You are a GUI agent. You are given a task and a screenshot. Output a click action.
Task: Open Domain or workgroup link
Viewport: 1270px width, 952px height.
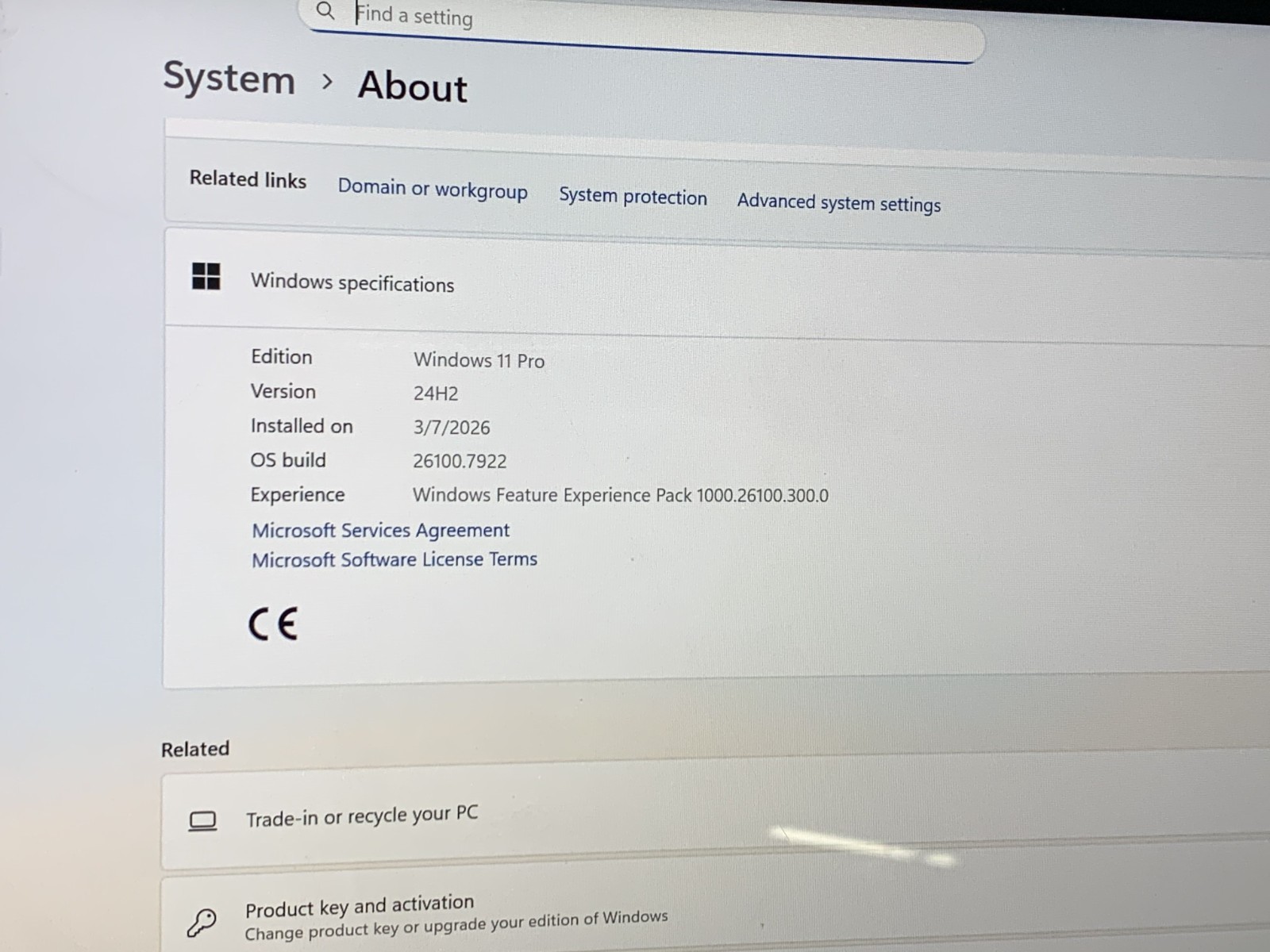433,189
